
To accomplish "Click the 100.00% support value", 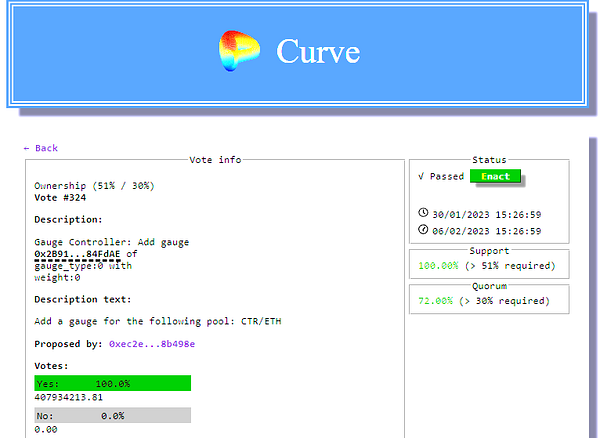I will point(438,266).
